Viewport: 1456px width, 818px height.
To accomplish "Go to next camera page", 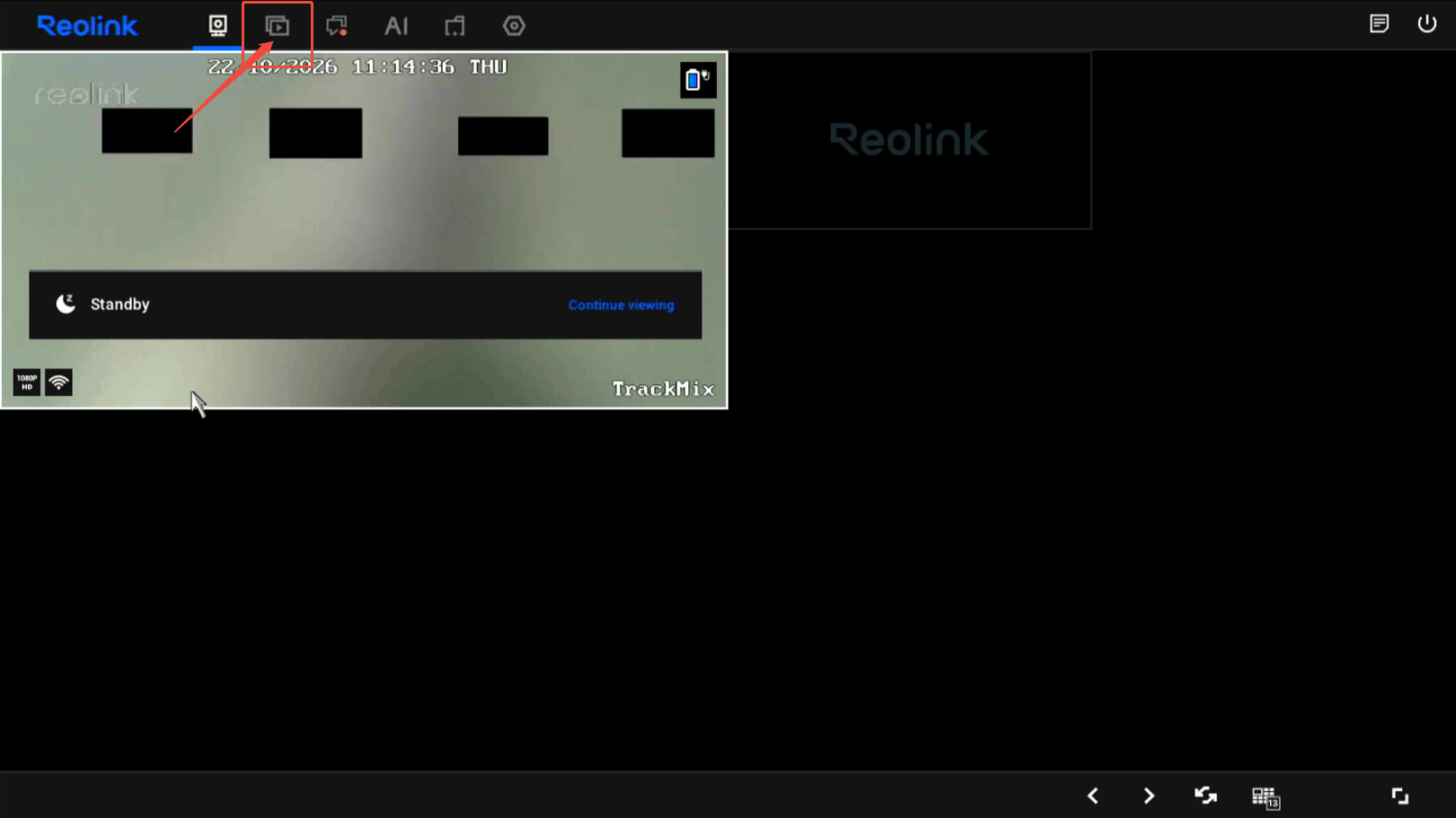I will click(1149, 796).
